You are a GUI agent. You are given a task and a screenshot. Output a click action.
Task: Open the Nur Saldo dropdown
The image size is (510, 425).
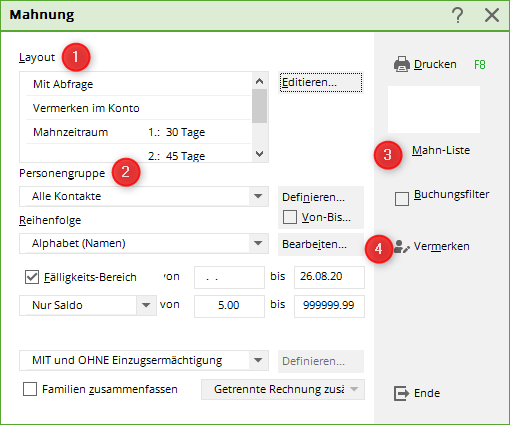coord(146,305)
